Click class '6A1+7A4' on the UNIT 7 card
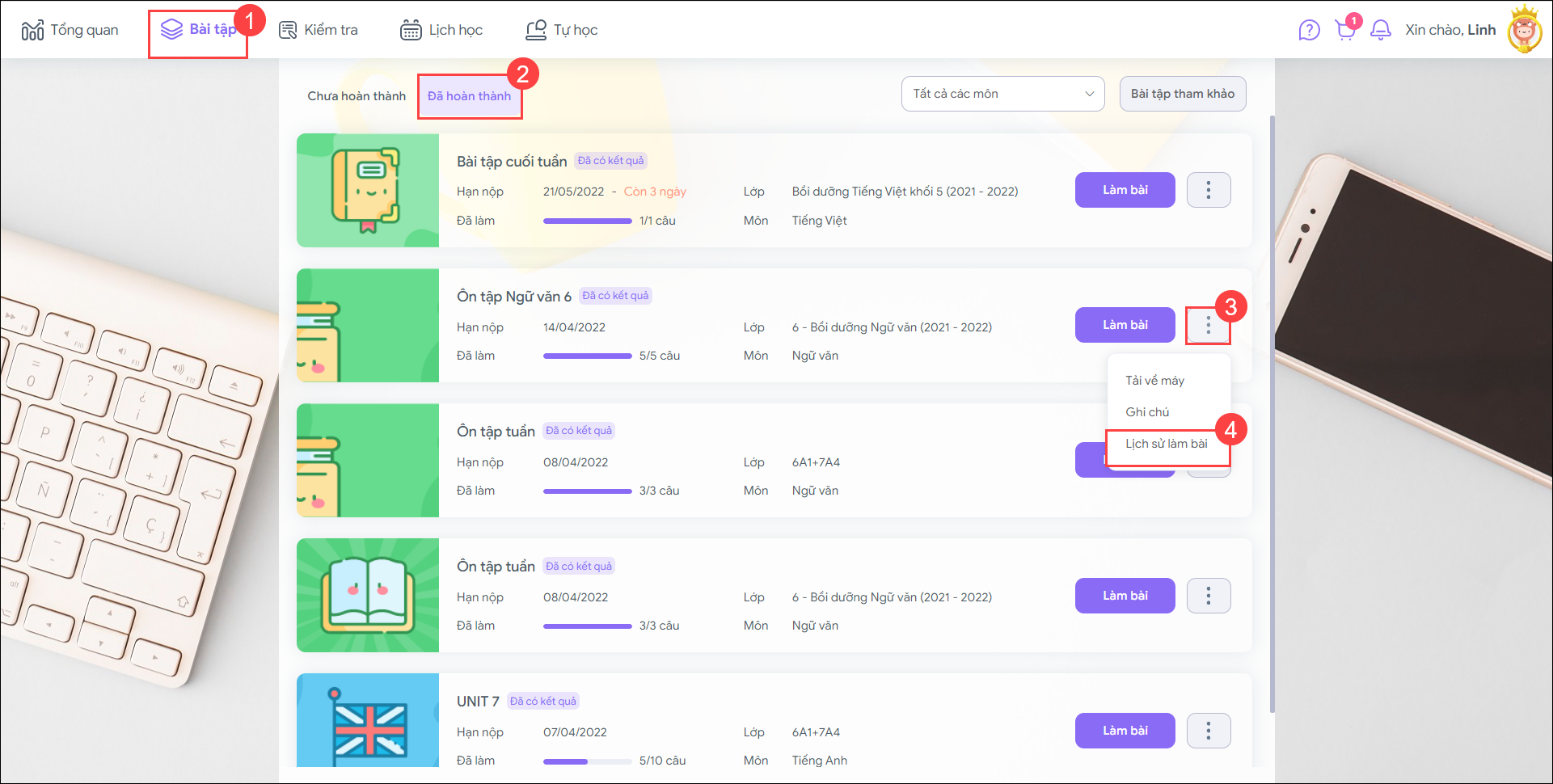The height and width of the screenshot is (784, 1553). point(816,732)
